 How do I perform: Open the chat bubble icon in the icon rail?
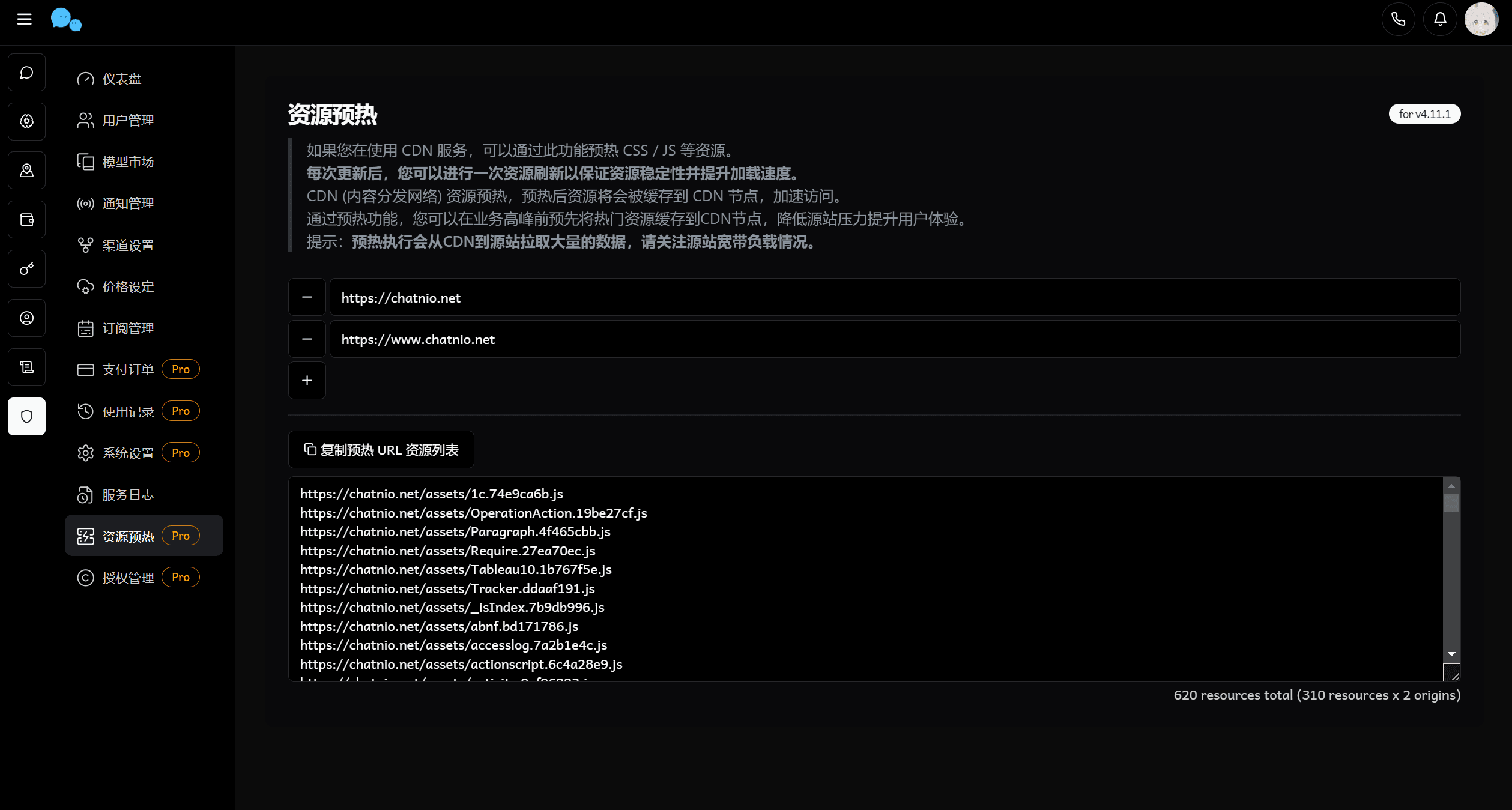26,72
